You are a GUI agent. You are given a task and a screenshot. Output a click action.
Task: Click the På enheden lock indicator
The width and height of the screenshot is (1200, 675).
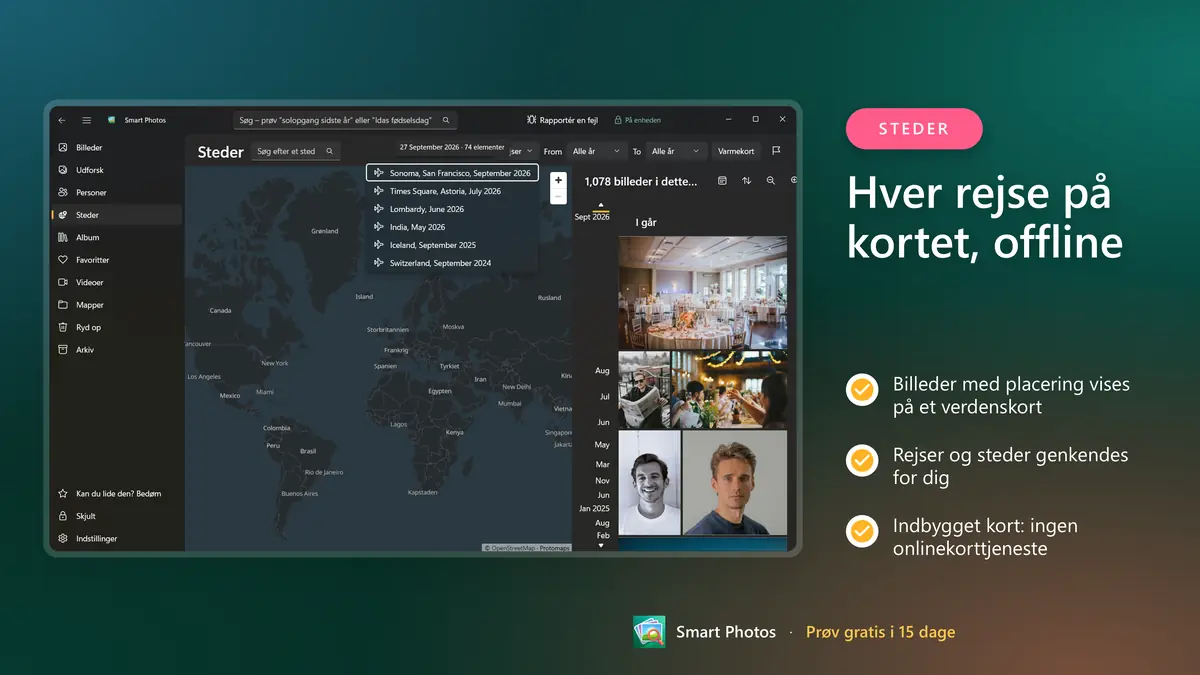click(637, 120)
